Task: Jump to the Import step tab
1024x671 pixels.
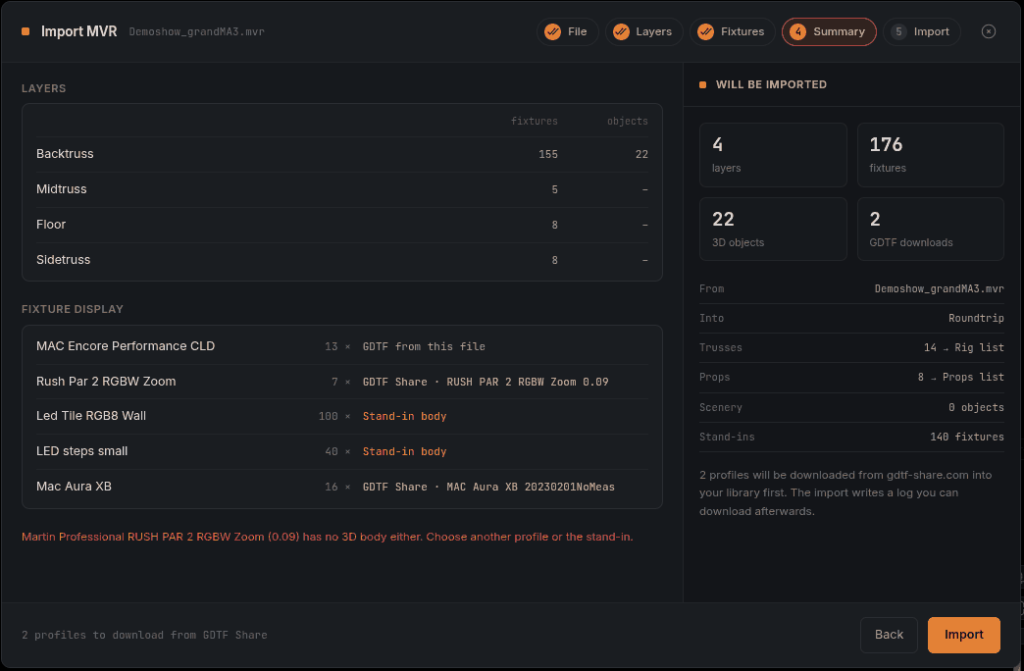Action: (x=921, y=31)
